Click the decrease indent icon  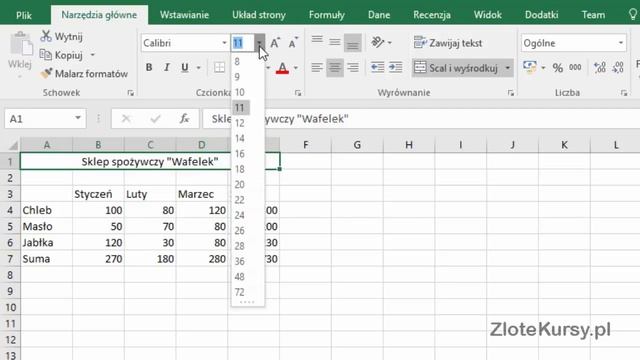pos(378,67)
